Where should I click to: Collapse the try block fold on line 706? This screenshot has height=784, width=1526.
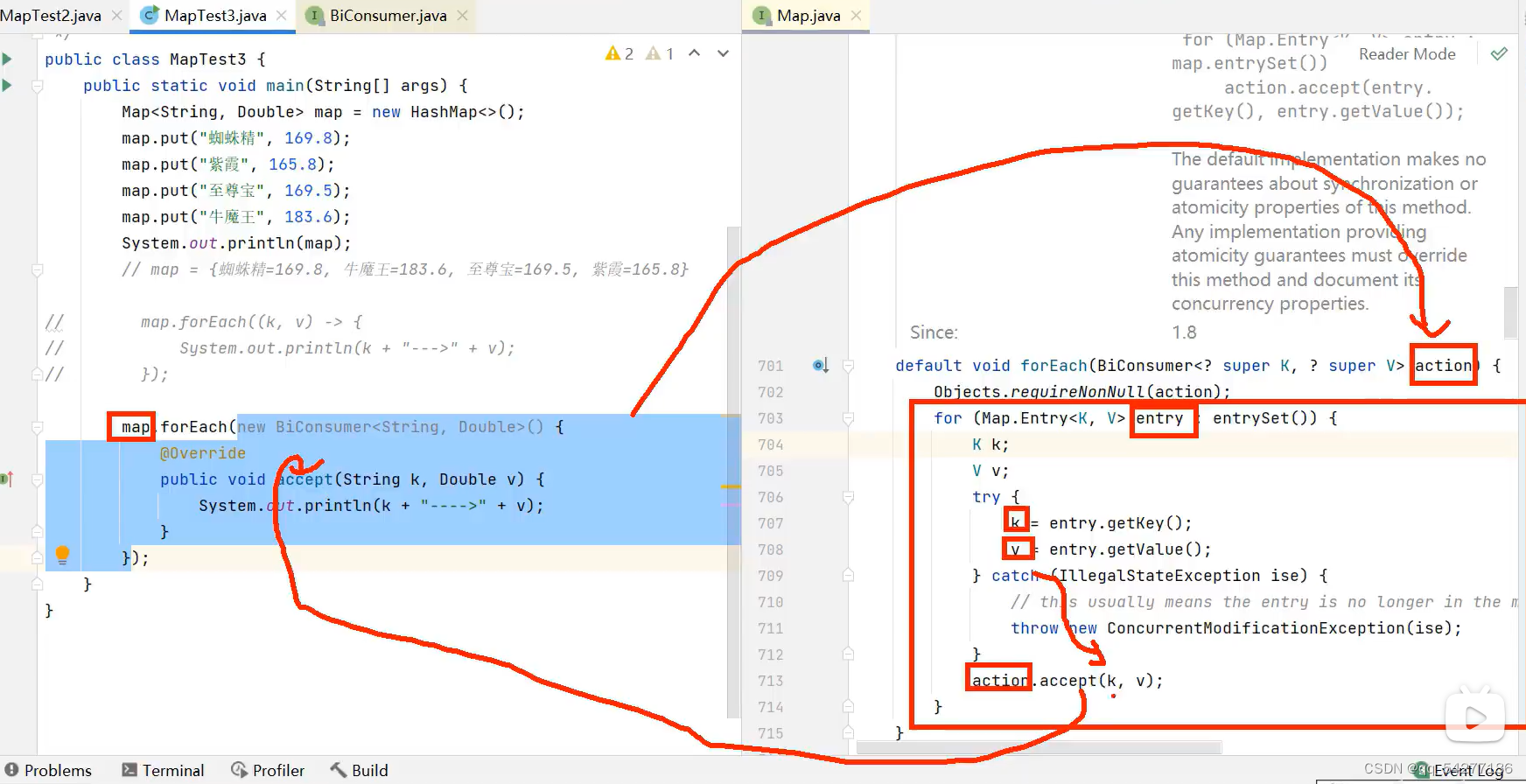point(848,497)
